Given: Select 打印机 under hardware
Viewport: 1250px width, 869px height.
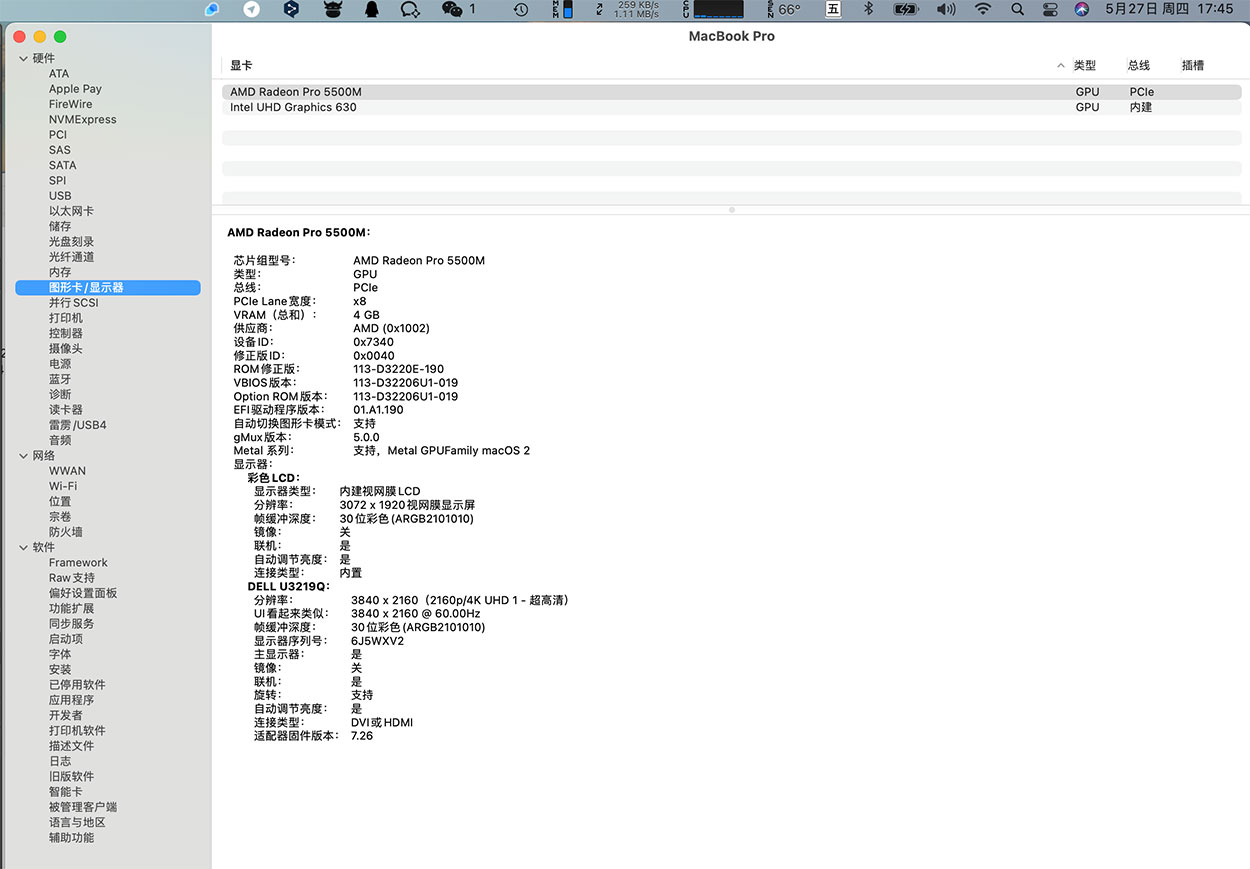Looking at the screenshot, I should tap(66, 318).
